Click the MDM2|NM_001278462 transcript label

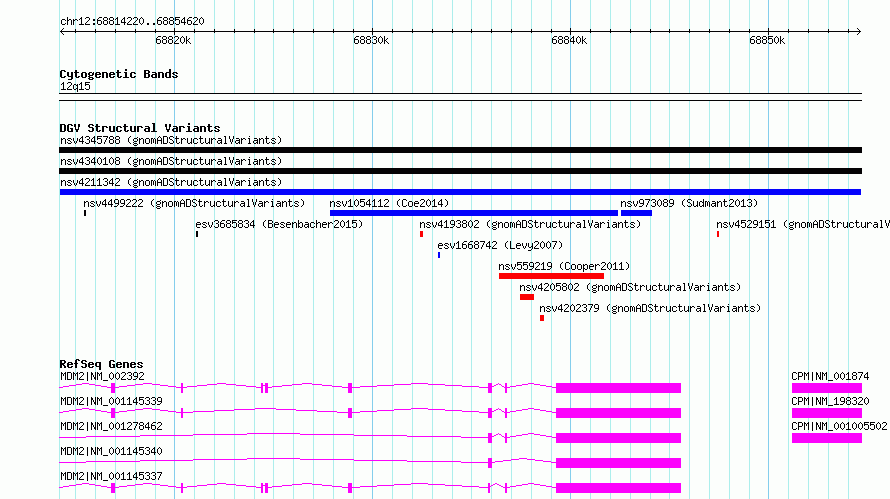pyautogui.click(x=111, y=426)
